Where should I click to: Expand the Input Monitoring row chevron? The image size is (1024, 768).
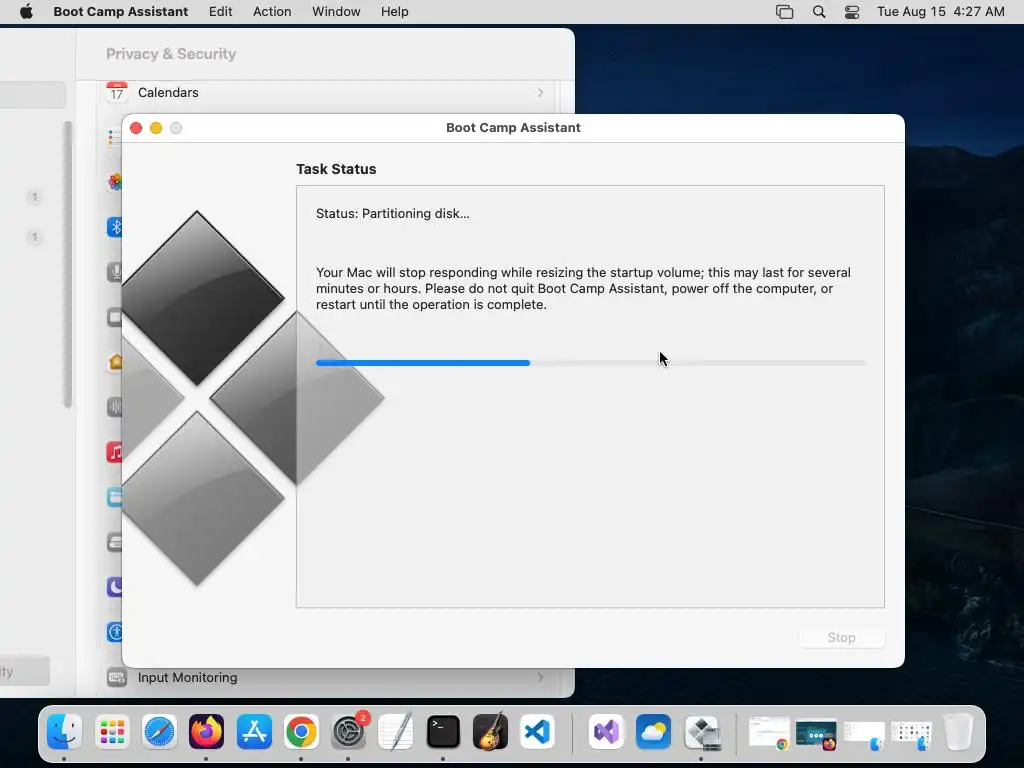pyautogui.click(x=540, y=677)
